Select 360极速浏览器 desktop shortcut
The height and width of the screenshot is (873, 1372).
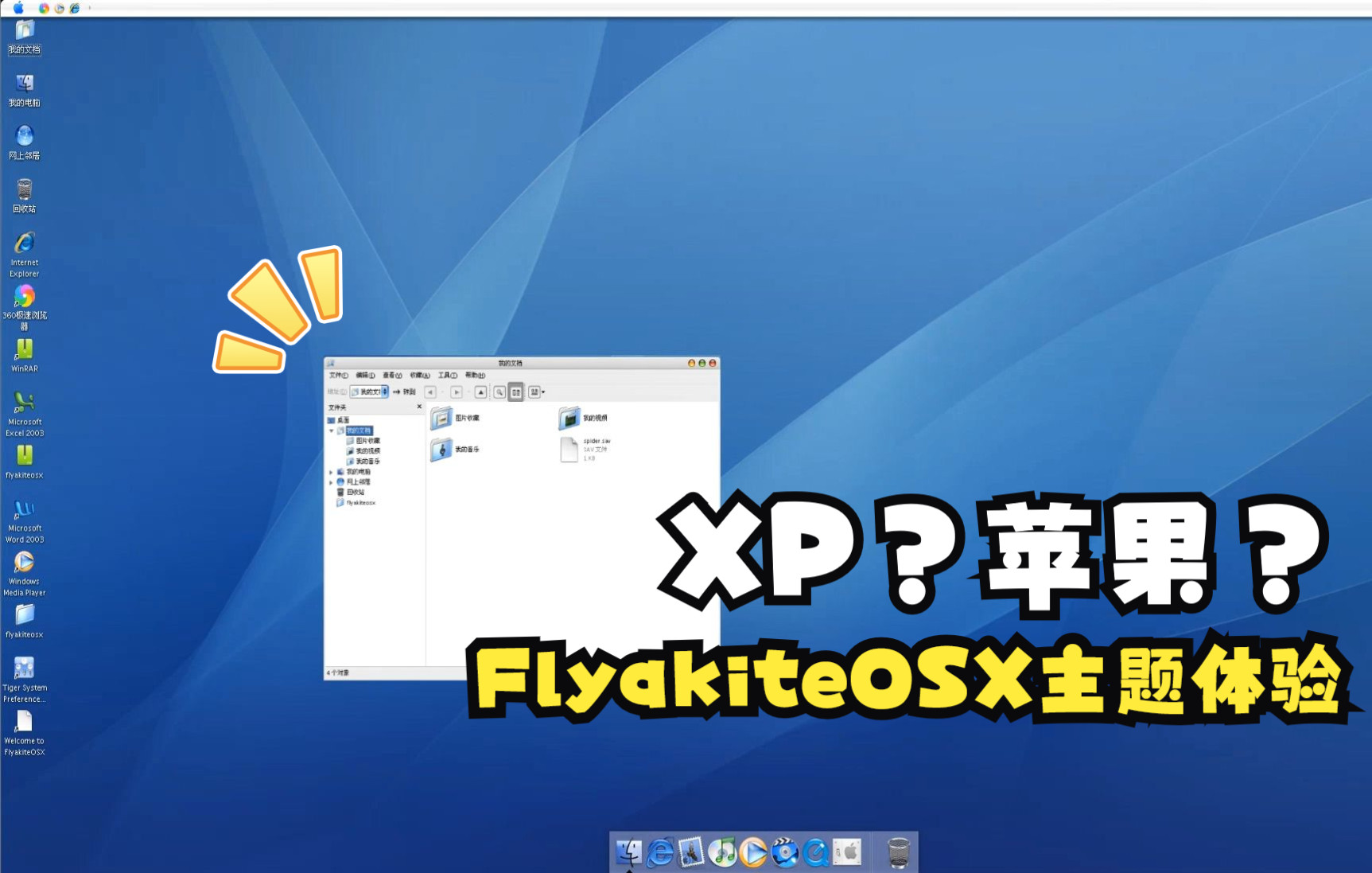pyautogui.click(x=25, y=308)
